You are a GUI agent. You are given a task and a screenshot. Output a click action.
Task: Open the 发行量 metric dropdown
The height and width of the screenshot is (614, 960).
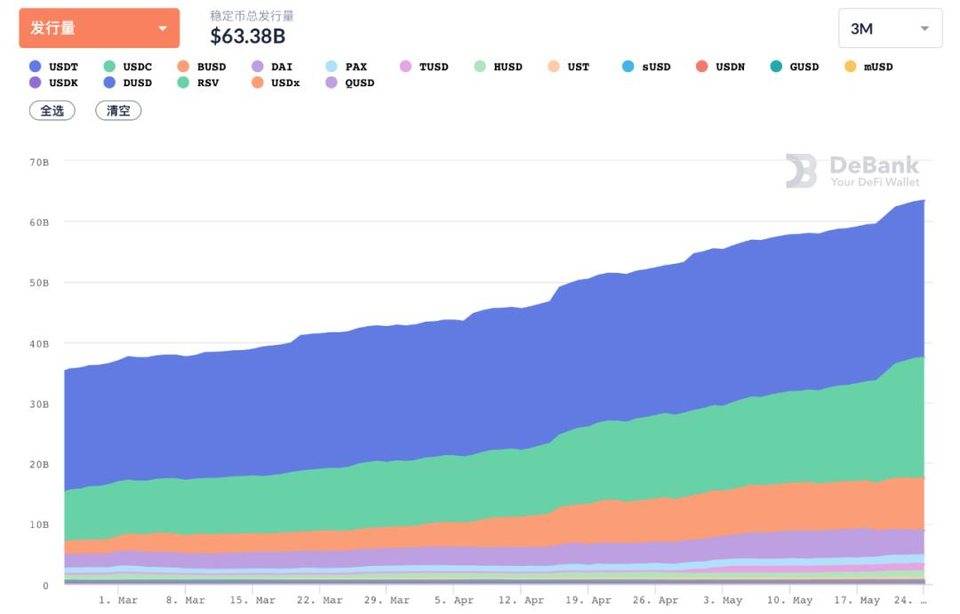tap(98, 28)
